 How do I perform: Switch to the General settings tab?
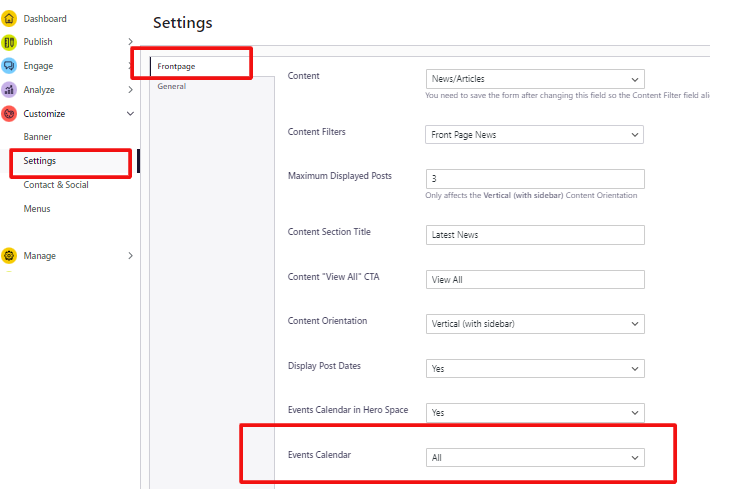(171, 86)
